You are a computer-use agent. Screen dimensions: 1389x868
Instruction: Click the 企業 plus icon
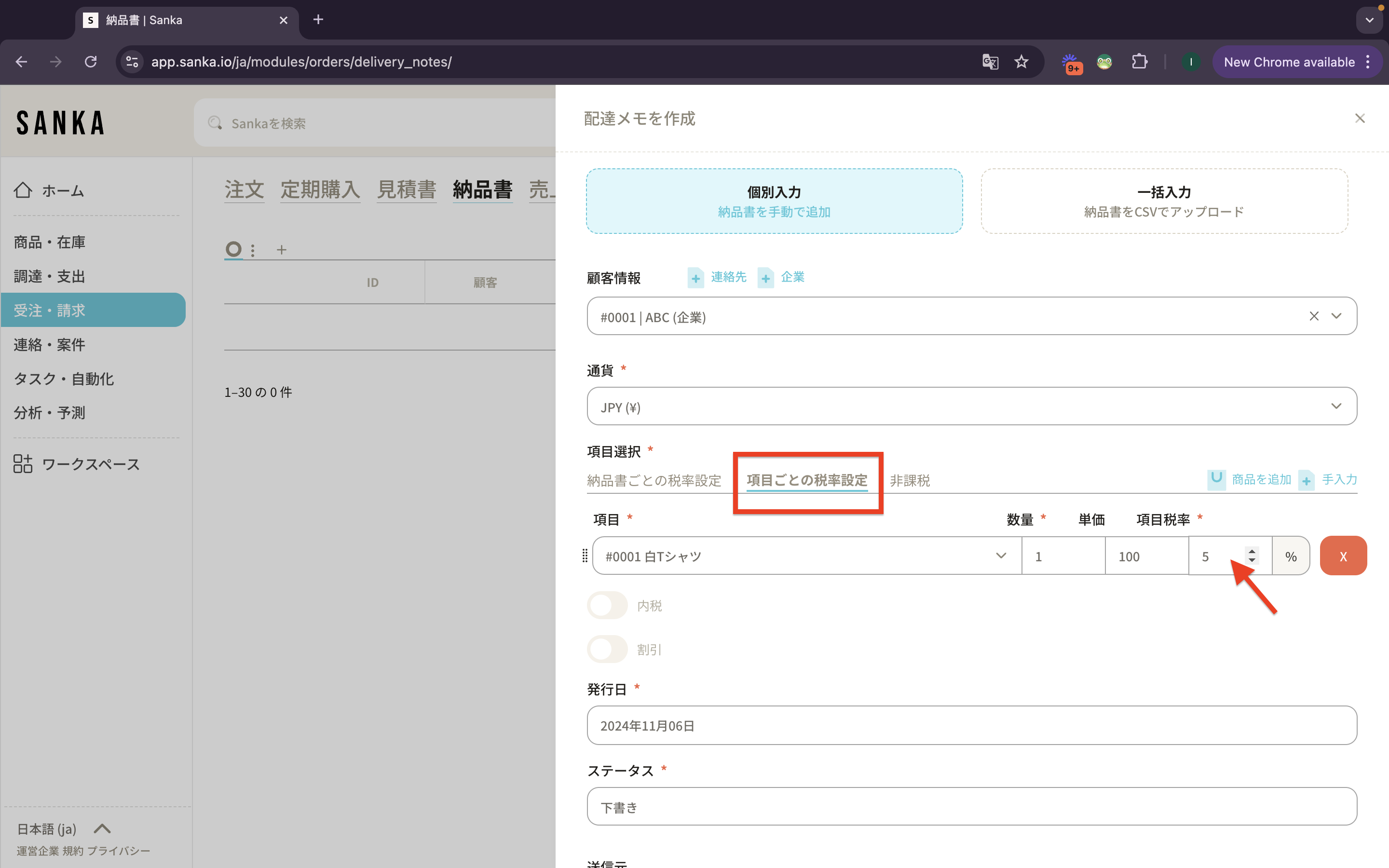point(766,278)
